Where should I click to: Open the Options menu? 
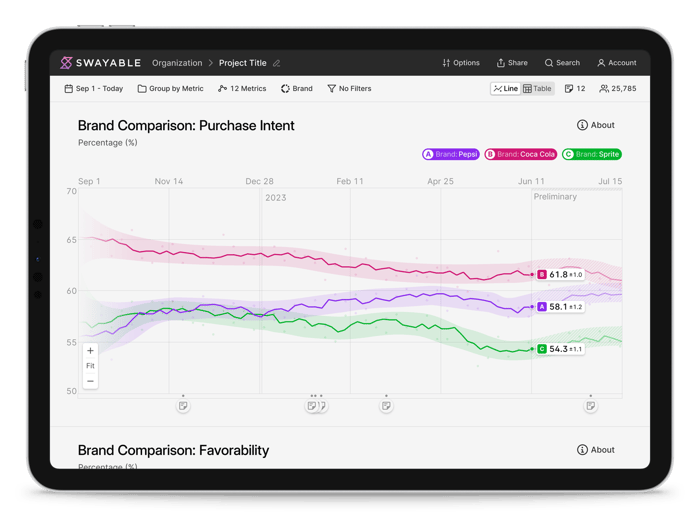[461, 63]
